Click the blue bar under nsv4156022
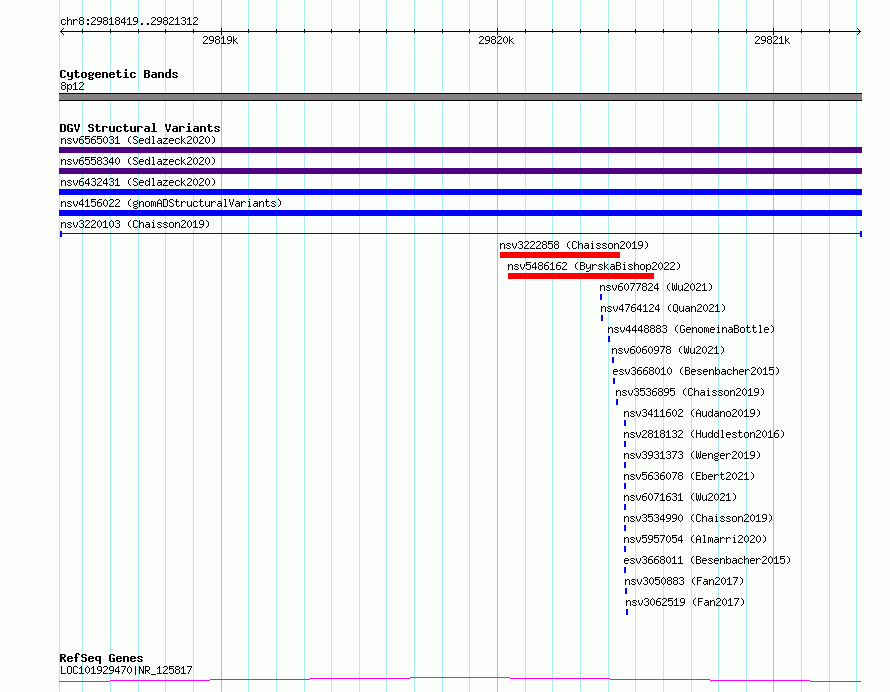 (460, 213)
